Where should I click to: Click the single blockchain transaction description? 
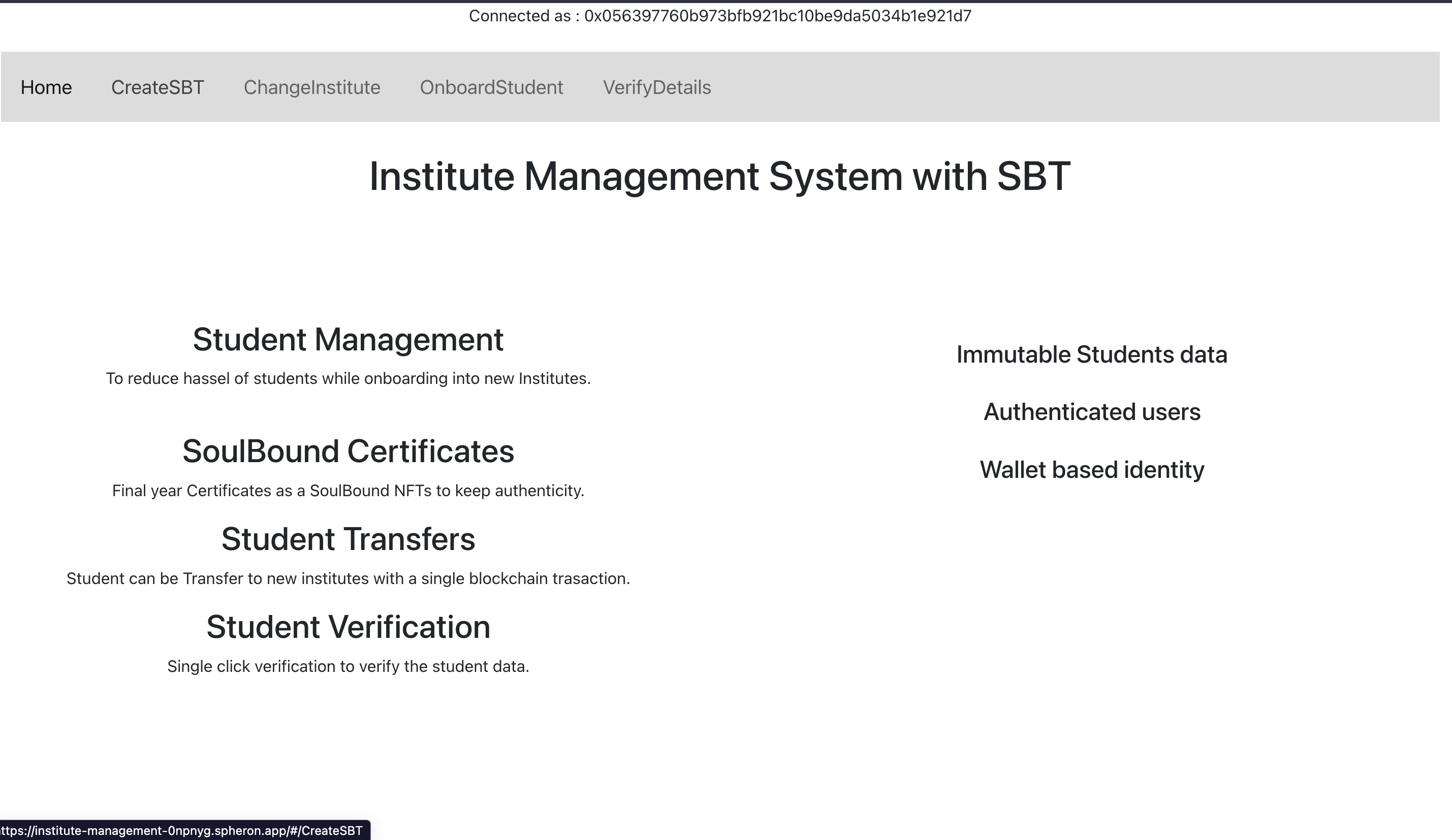click(348, 578)
